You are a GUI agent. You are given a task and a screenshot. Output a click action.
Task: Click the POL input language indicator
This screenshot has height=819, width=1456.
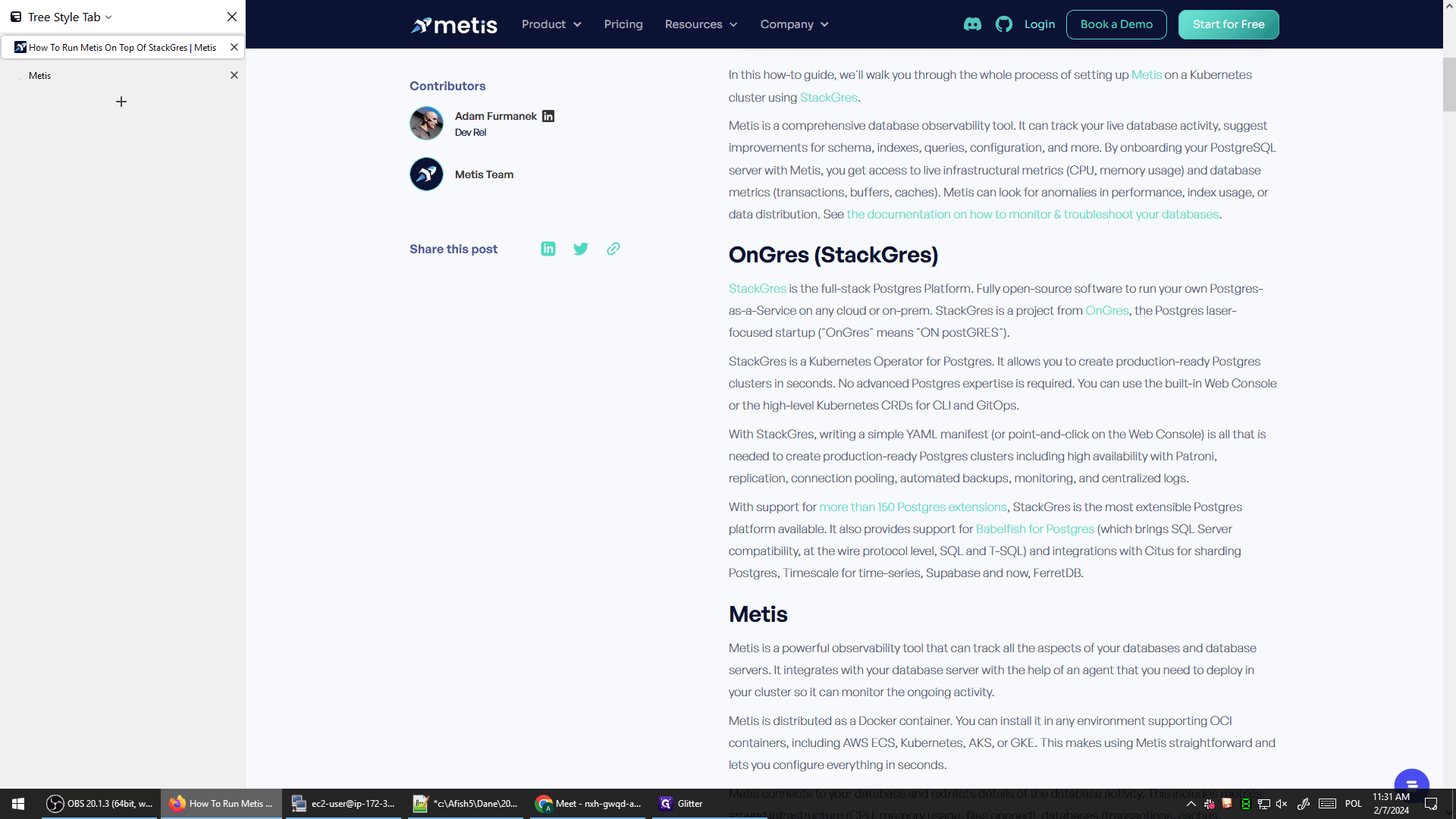coord(1354,804)
